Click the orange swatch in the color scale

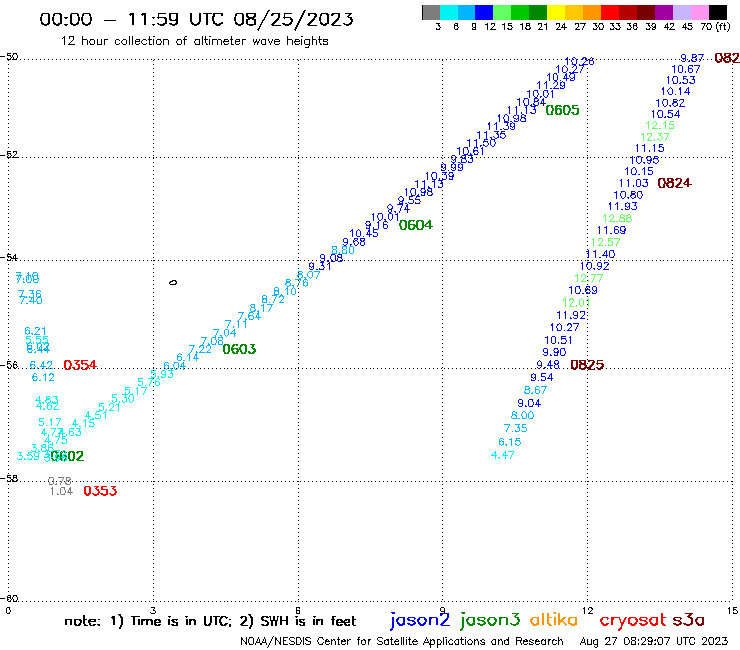click(x=592, y=12)
